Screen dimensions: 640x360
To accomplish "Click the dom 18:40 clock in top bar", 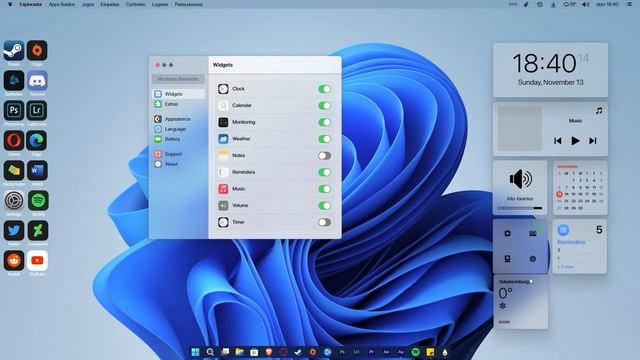I will (x=607, y=4).
